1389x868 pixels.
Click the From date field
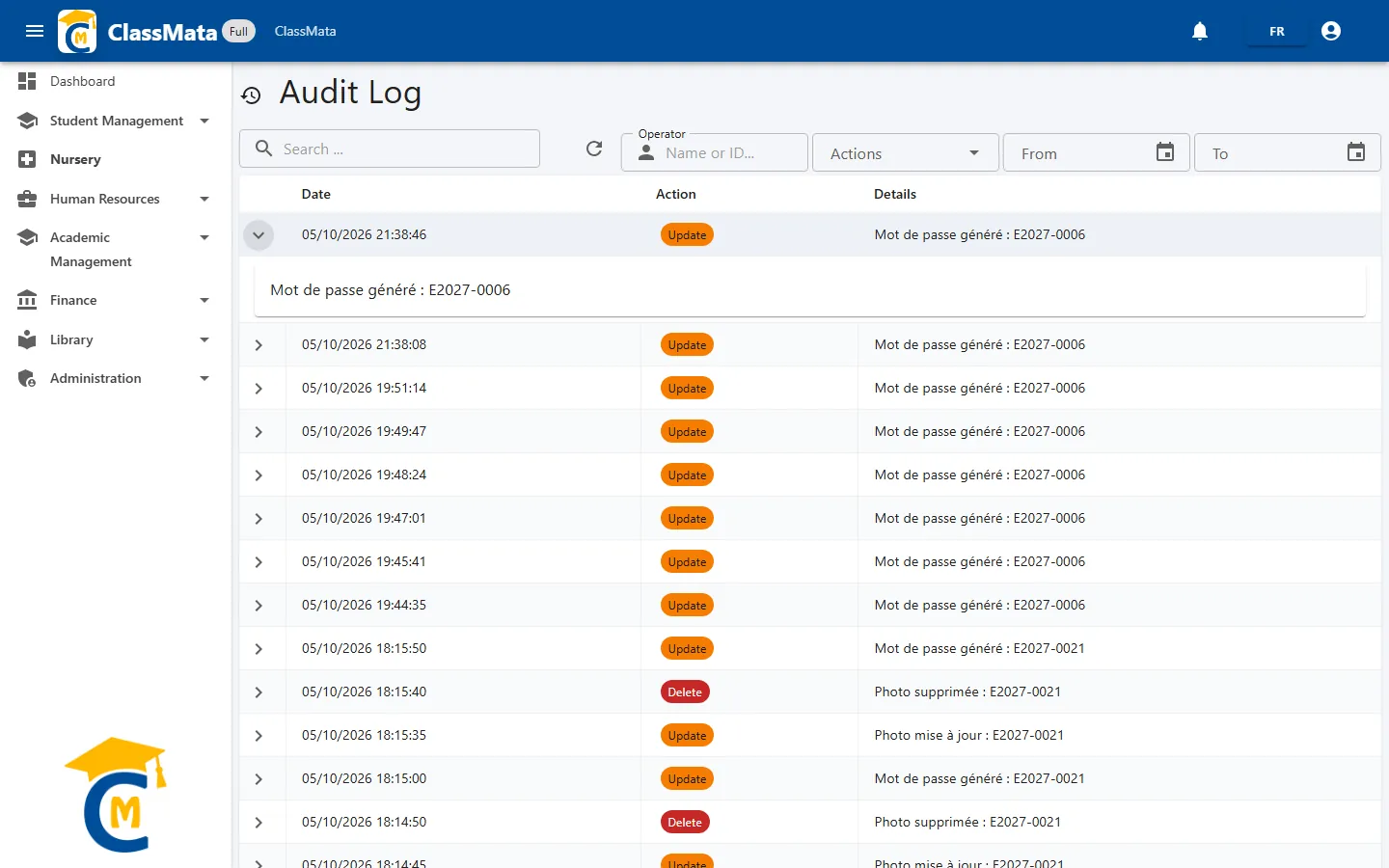tap(1096, 152)
